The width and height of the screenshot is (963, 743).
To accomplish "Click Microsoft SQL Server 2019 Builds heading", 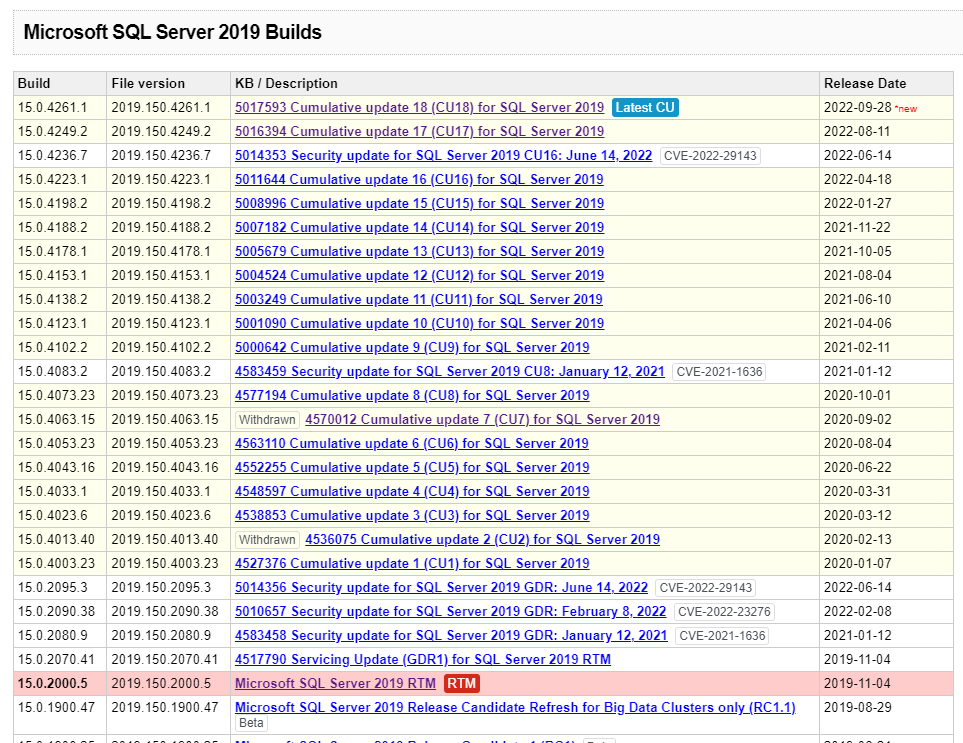I will coord(173,32).
